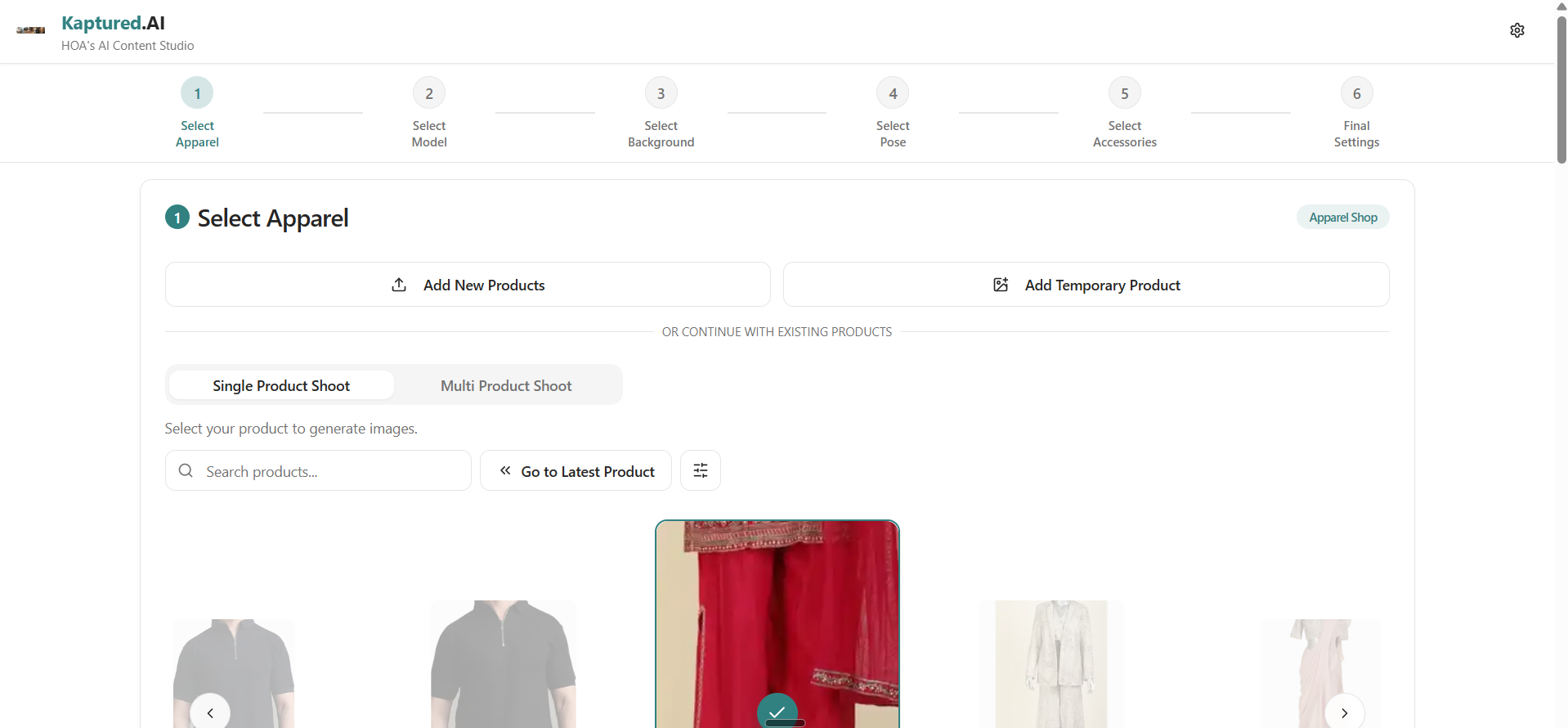Select the white jacket set thumbnail
This screenshot has height=728, width=1568.
pyautogui.click(x=1051, y=664)
